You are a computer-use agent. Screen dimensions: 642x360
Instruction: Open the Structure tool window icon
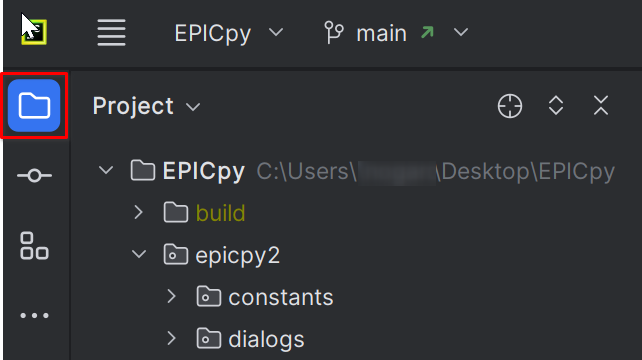(x=34, y=246)
